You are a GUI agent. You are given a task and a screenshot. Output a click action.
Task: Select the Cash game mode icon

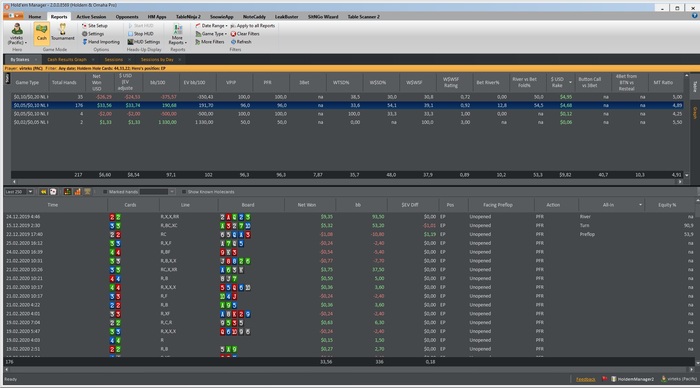[x=42, y=33]
